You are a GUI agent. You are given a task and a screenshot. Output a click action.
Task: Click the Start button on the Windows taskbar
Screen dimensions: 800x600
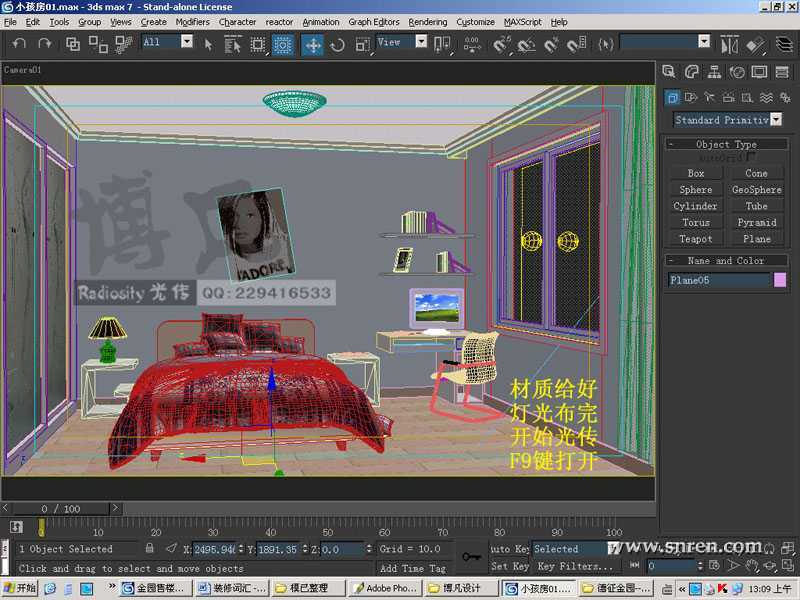[19, 588]
